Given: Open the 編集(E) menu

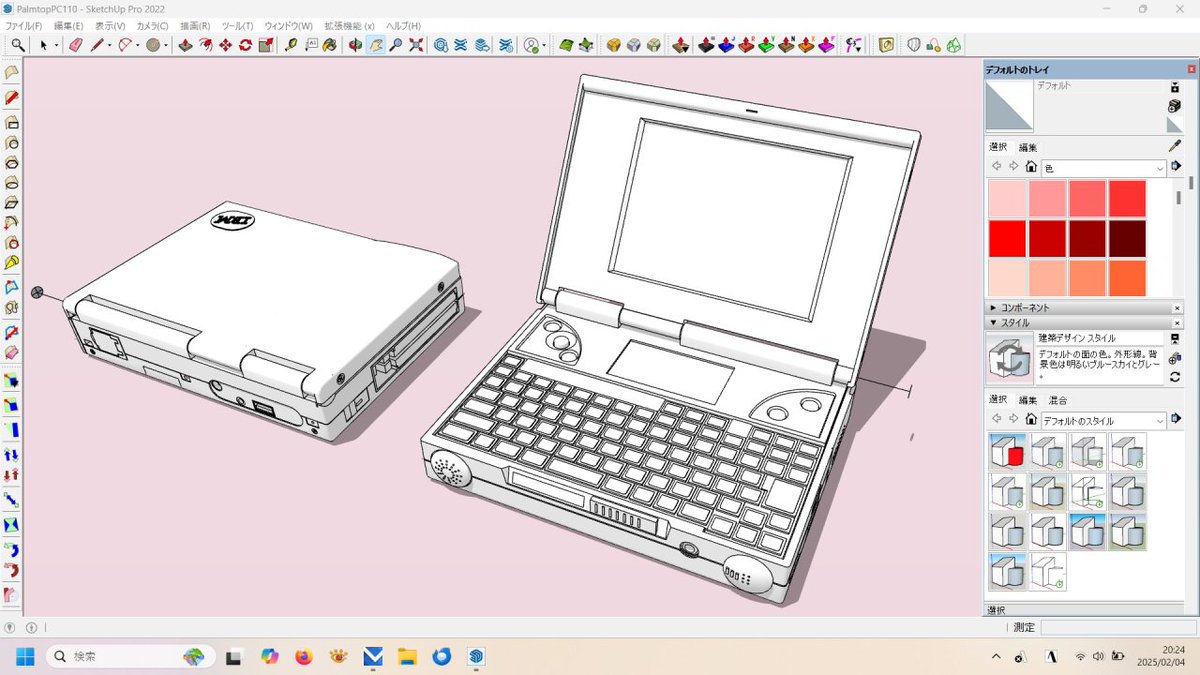Looking at the screenshot, I should [x=69, y=25].
